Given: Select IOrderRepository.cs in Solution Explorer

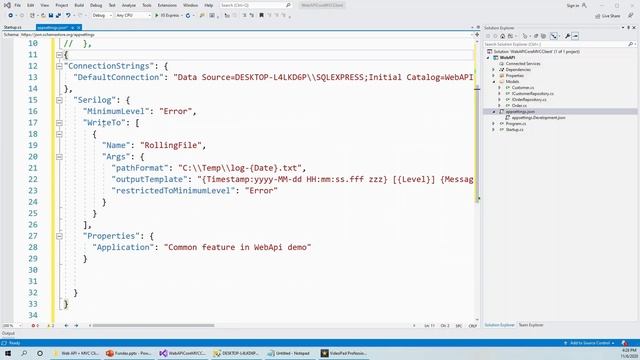Looking at the screenshot, I should 529,100.
